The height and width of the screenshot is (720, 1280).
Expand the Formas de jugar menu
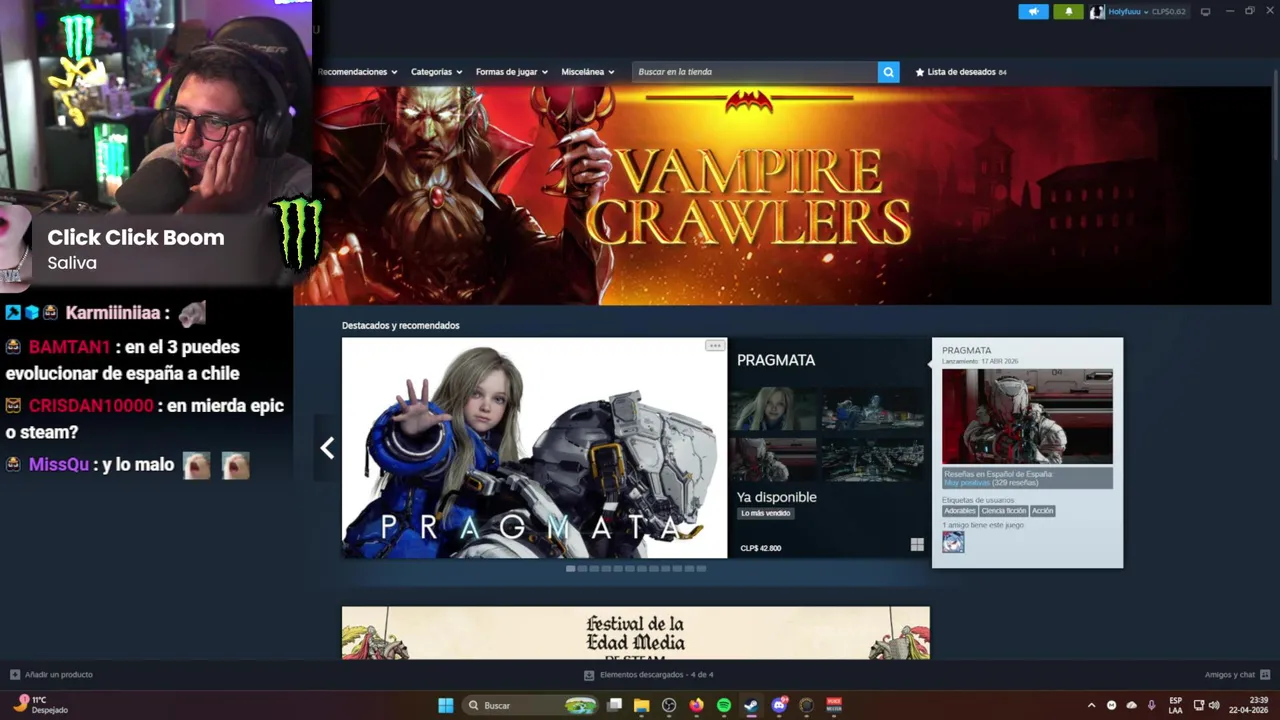click(x=511, y=72)
